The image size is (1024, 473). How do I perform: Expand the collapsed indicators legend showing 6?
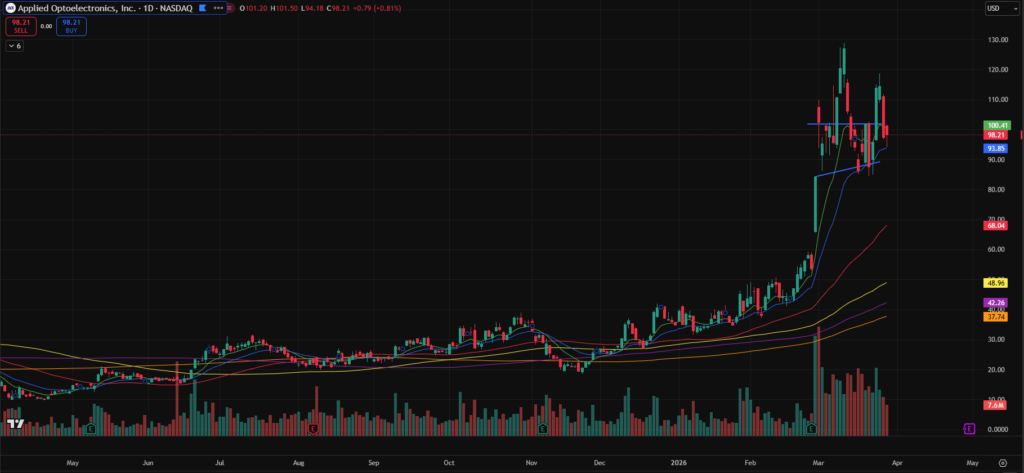15,46
